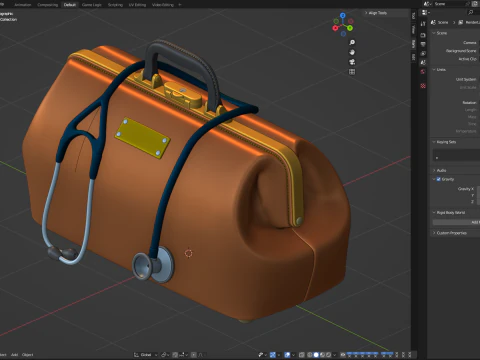Switch to the Game Logic workspace tab
Image resolution: width=480 pixels, height=360 pixels.
point(92,5)
